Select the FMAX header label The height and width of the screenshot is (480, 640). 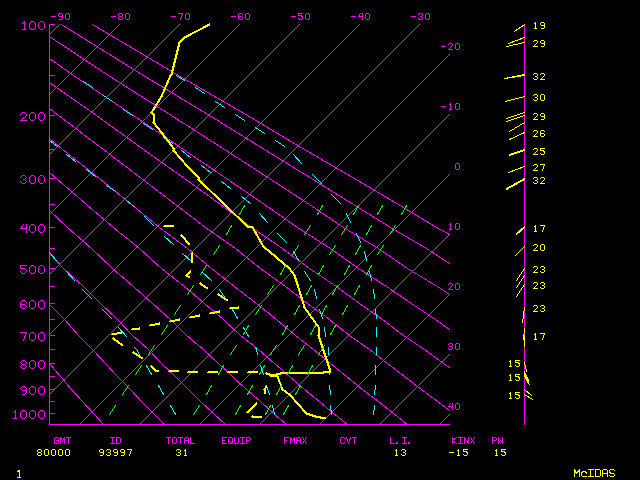(x=294, y=440)
